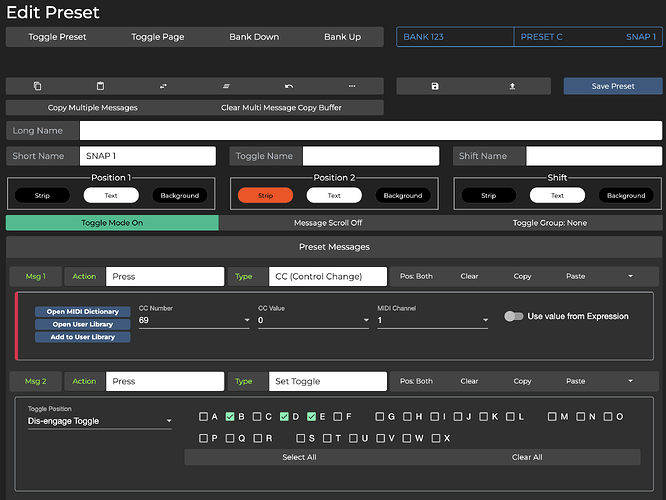Open the CC Number dropdown
Screen dimensions: 666x500
click(193, 321)
